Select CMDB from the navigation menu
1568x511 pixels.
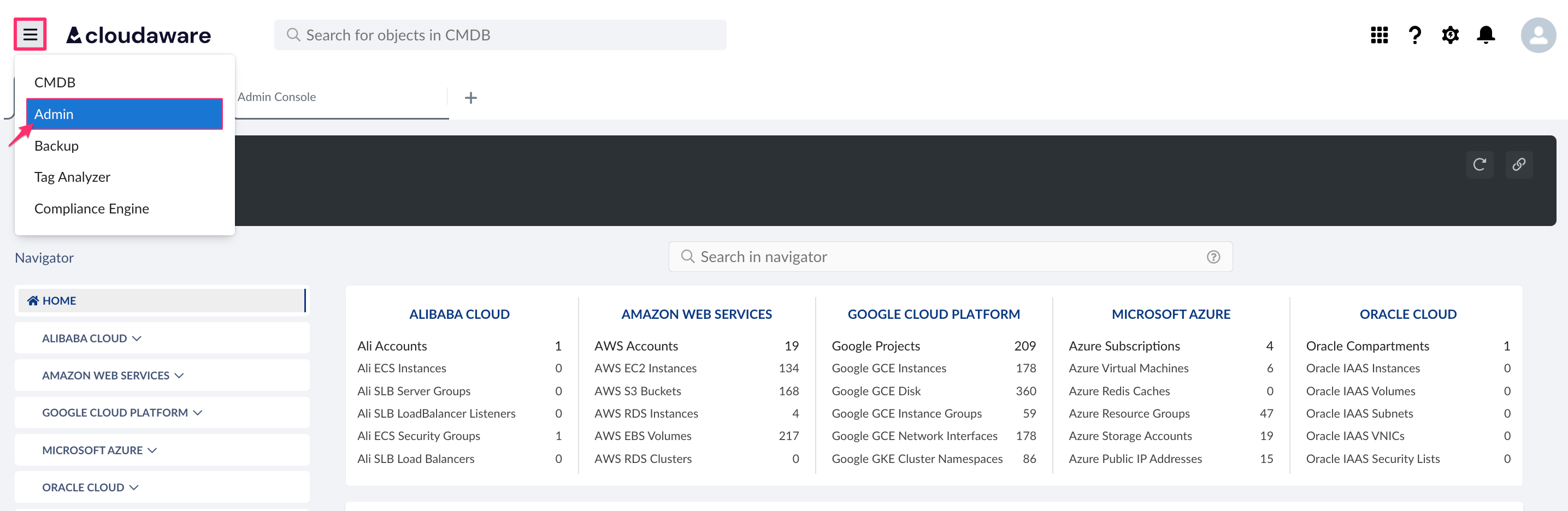pos(55,81)
